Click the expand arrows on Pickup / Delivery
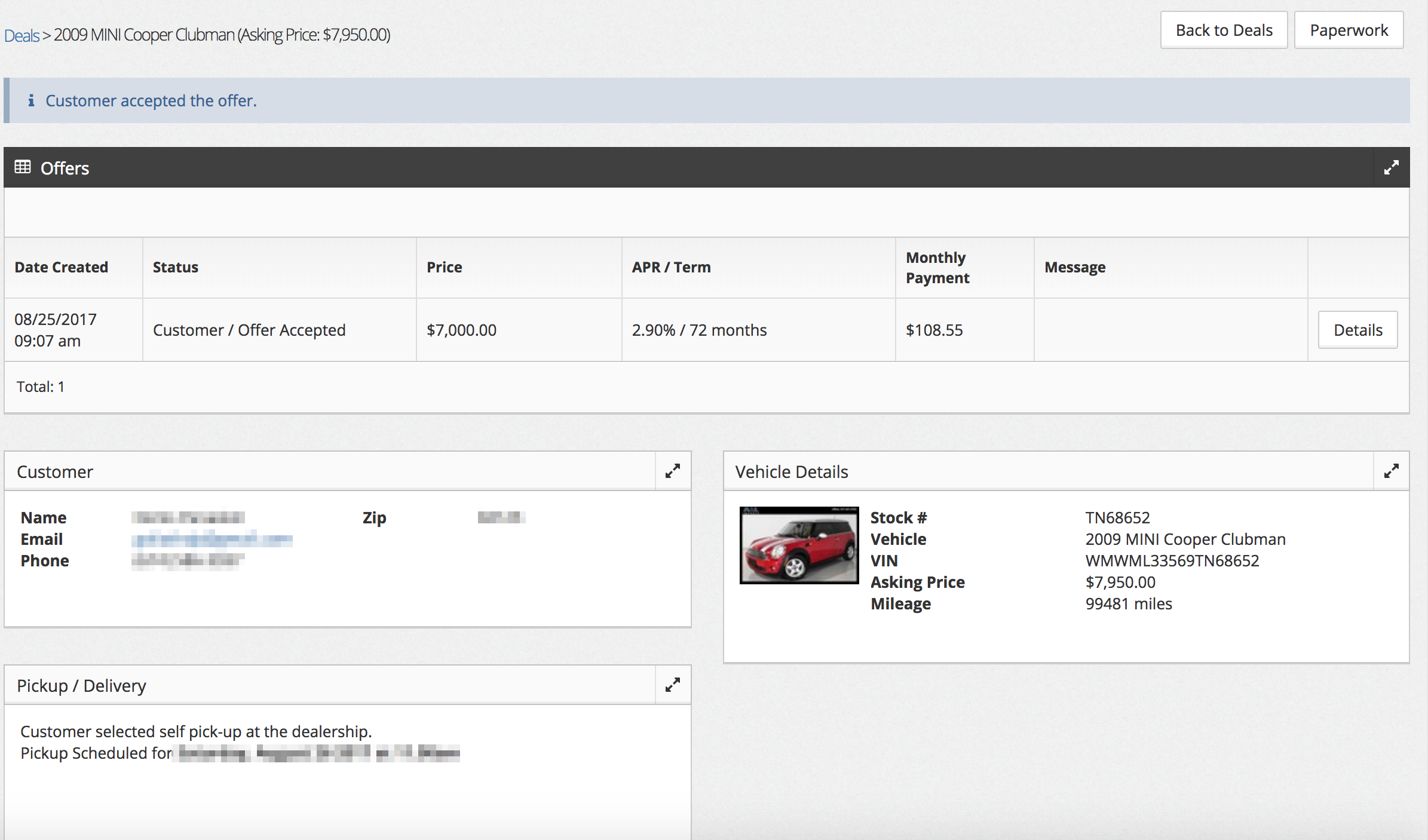This screenshot has height=840, width=1428. pos(673,685)
